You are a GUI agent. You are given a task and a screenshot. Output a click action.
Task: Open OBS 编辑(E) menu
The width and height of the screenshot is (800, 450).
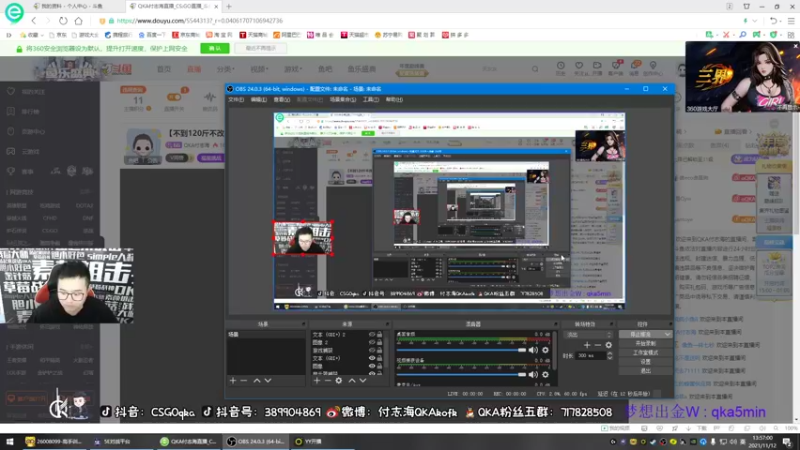pos(259,99)
